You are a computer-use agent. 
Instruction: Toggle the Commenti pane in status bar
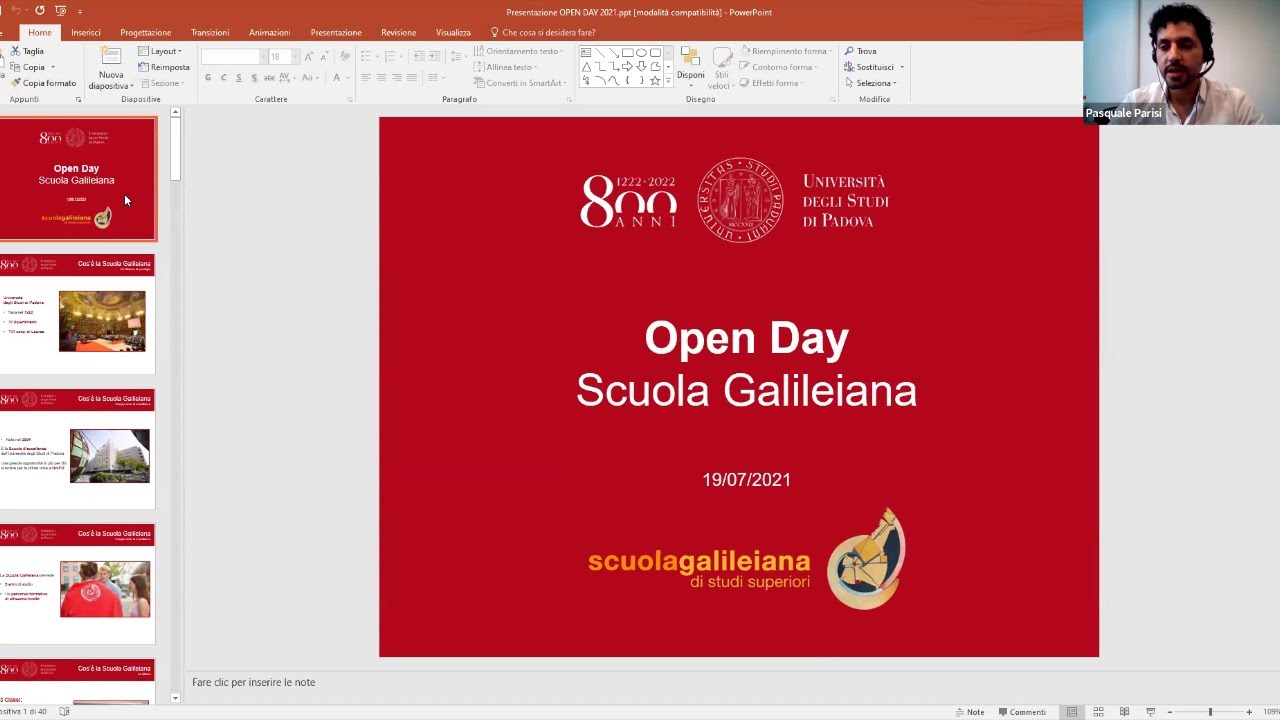point(1021,712)
